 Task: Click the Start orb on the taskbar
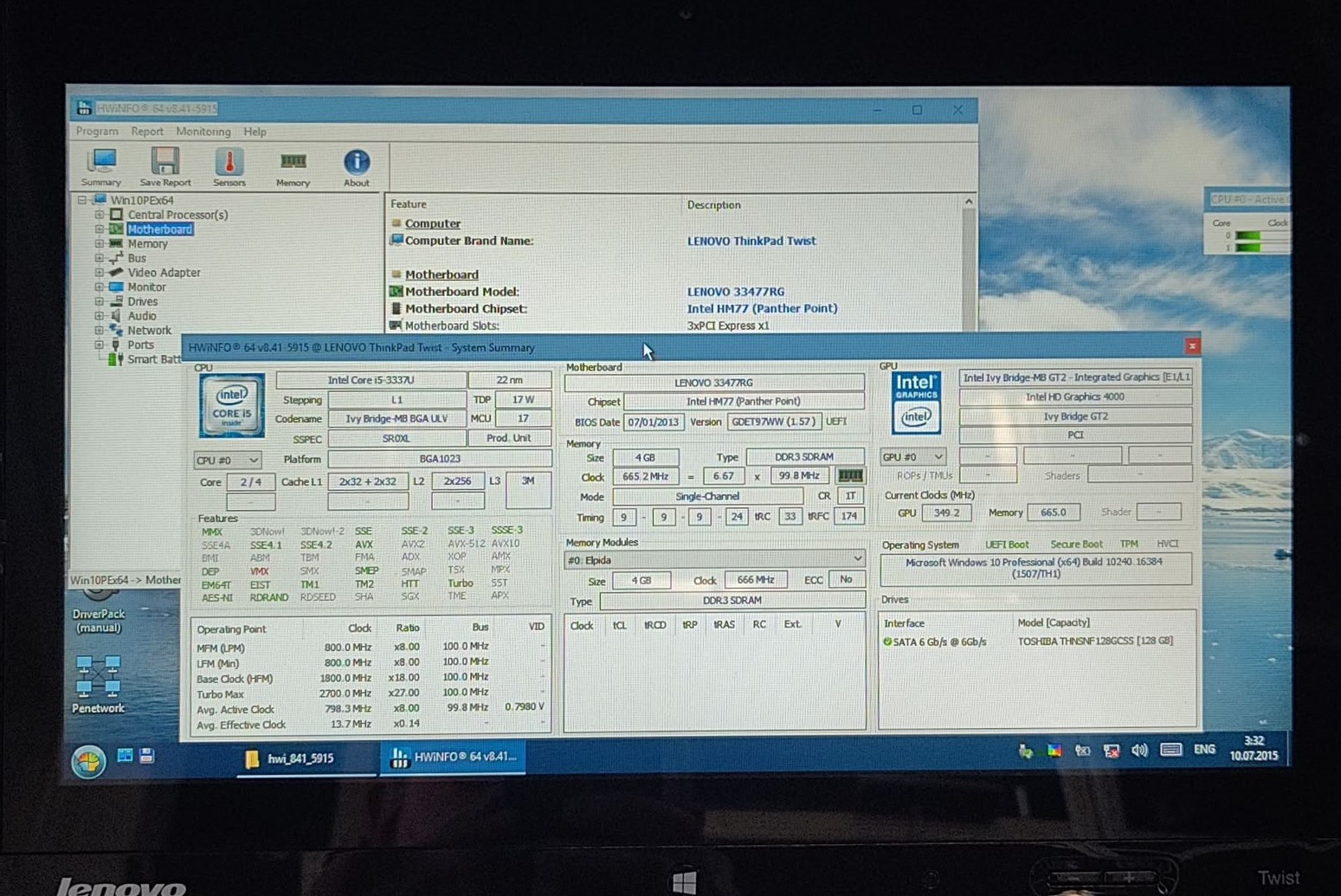tap(88, 762)
